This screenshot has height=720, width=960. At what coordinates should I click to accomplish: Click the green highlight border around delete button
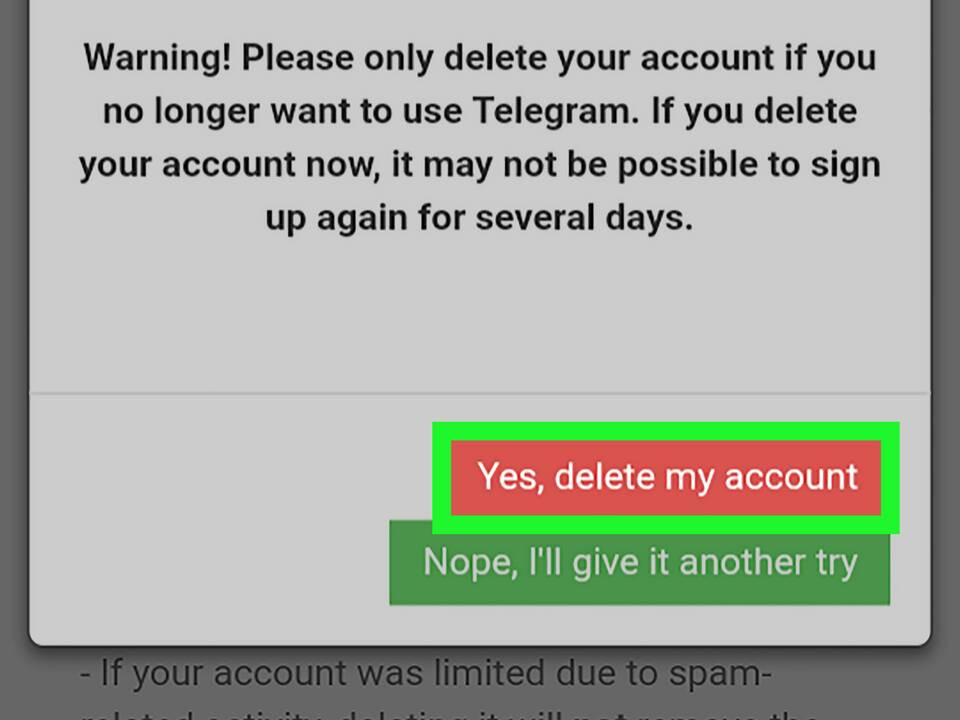(x=666, y=431)
